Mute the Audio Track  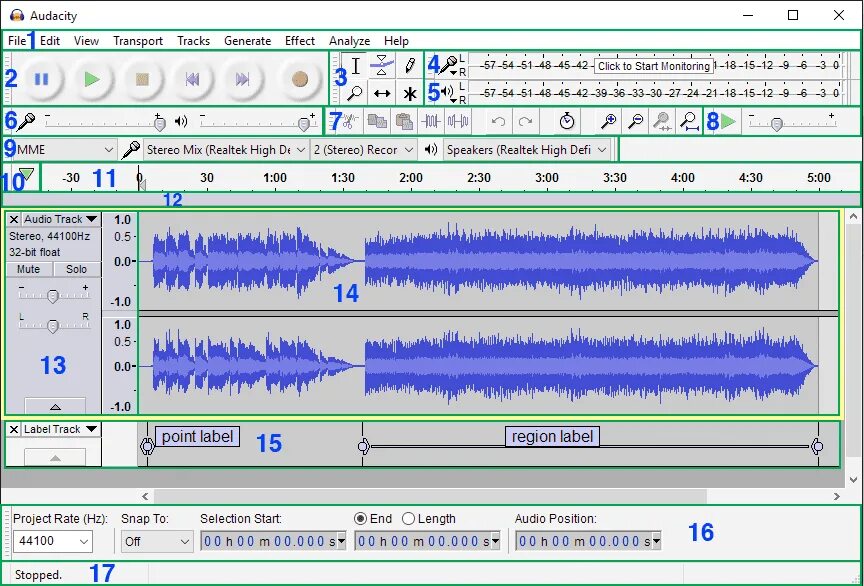click(29, 269)
